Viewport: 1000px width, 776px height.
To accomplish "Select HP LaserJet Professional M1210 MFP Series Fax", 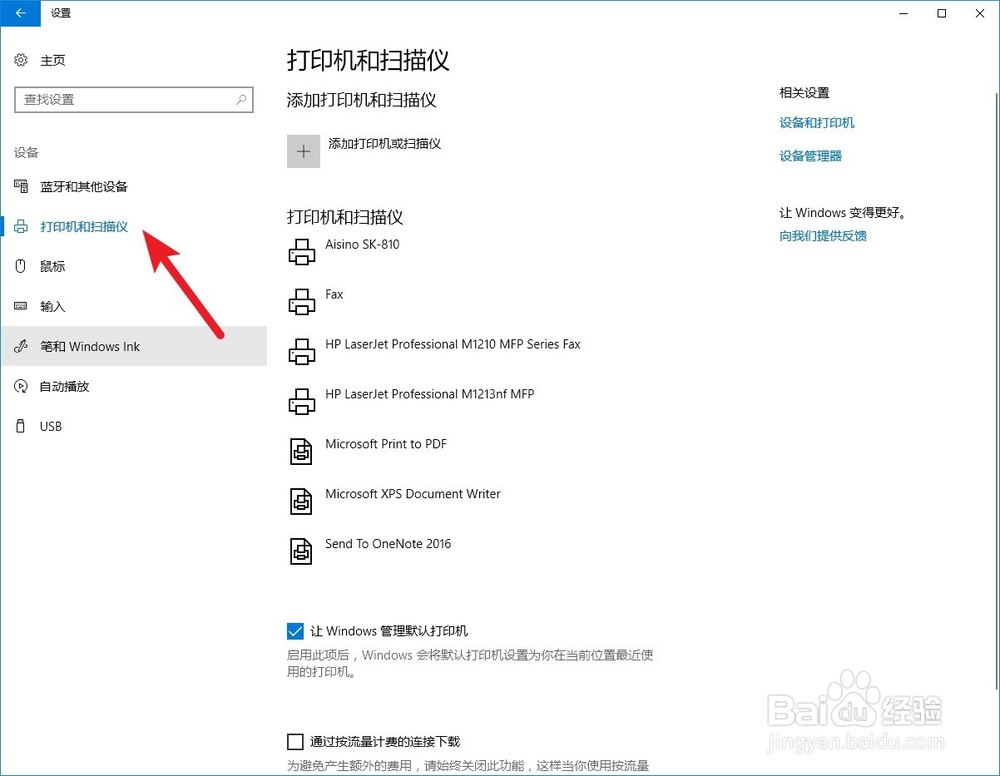I will (453, 344).
